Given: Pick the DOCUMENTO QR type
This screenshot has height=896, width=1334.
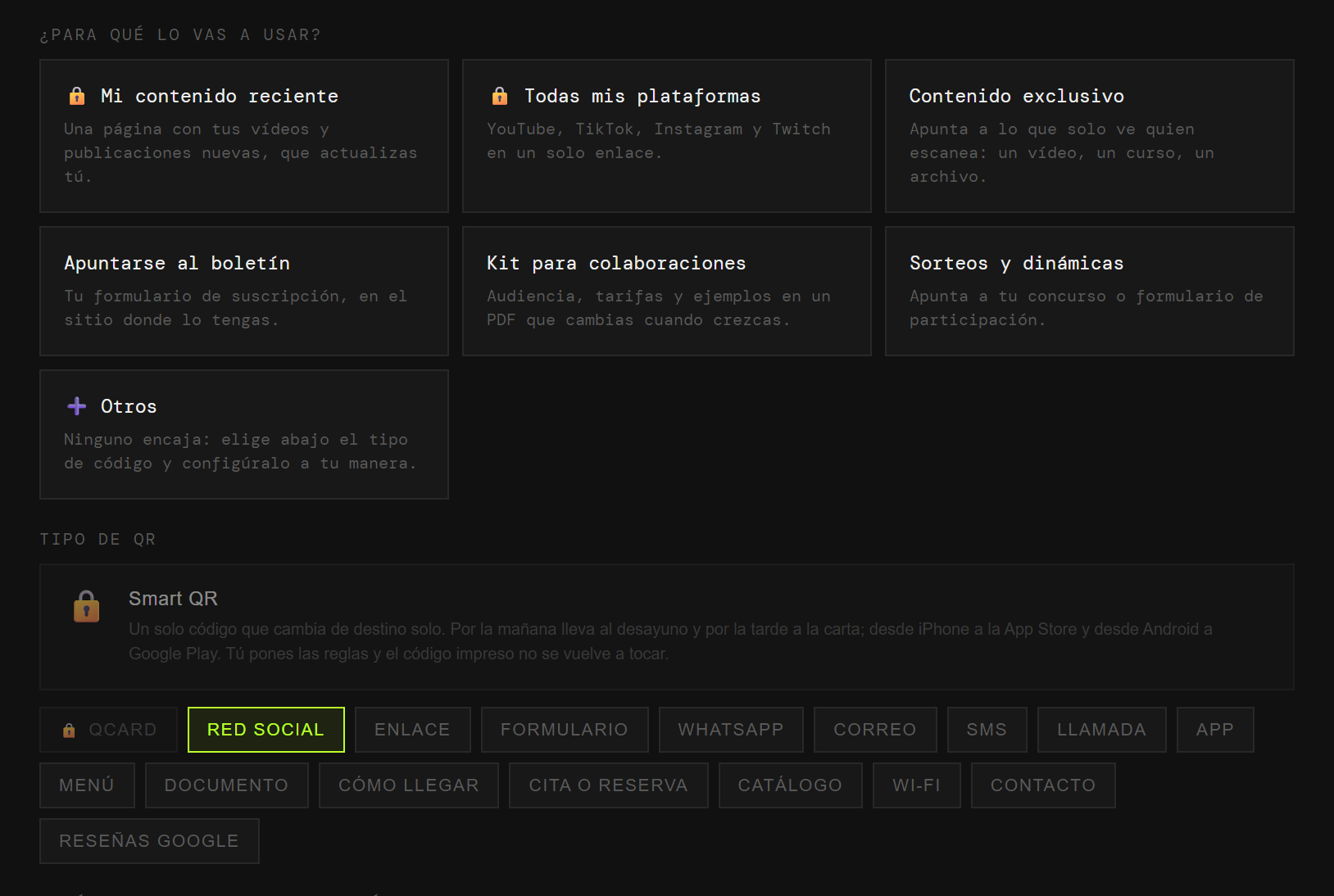Looking at the screenshot, I should click(x=227, y=785).
